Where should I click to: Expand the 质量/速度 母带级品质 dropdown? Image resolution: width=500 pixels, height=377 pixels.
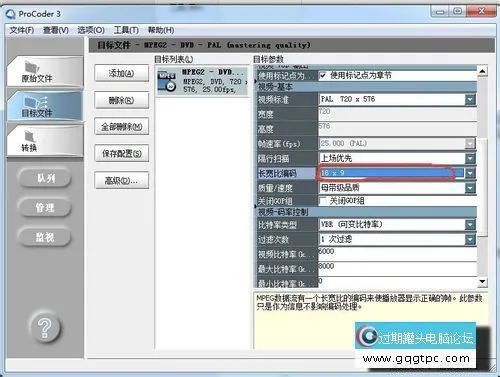coord(470,188)
